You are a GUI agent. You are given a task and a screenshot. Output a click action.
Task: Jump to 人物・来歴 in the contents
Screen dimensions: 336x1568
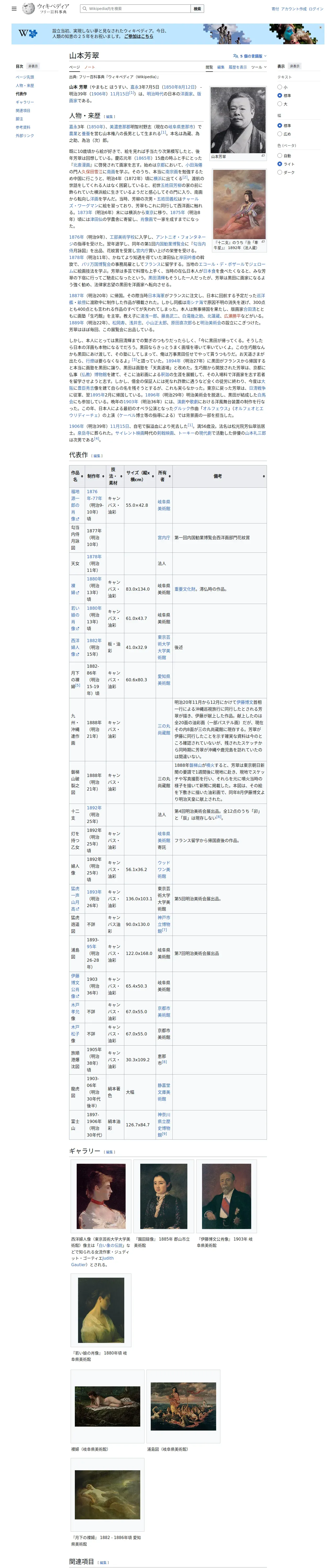tap(25, 86)
